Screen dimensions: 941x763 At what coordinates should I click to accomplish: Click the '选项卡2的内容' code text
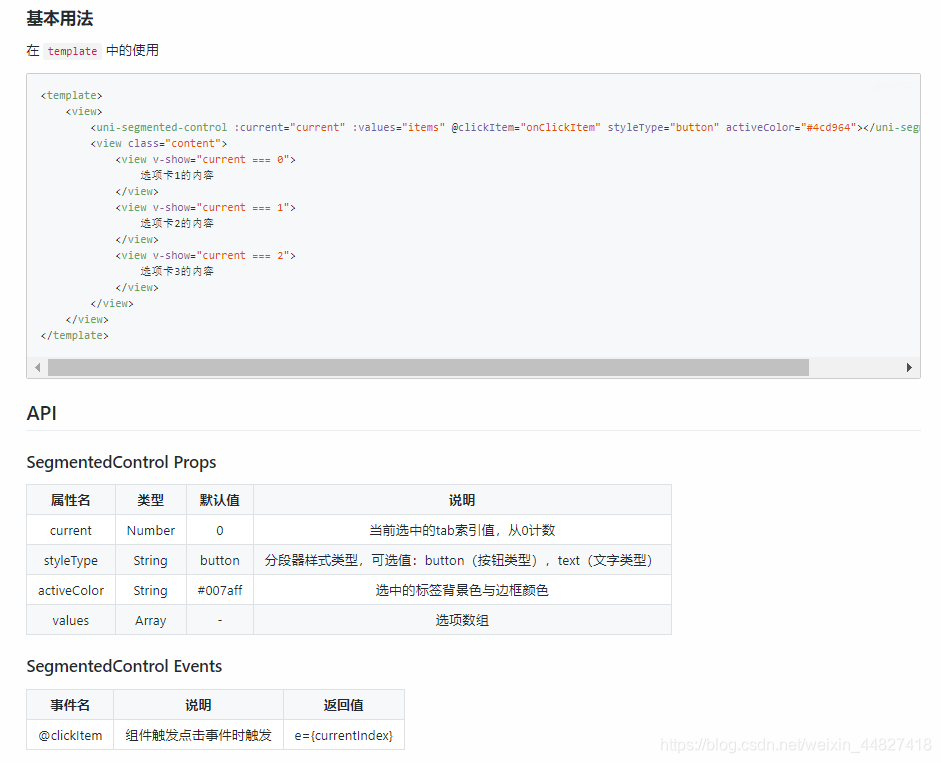(x=177, y=223)
